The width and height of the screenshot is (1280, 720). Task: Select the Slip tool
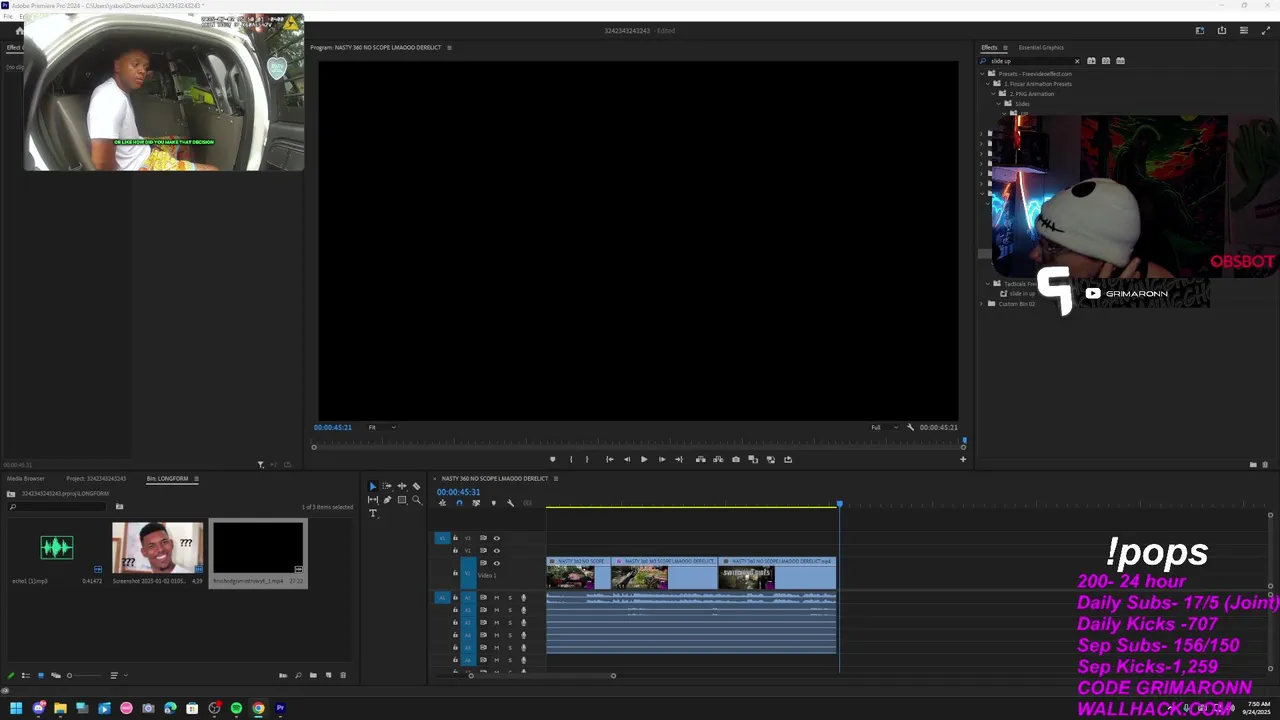click(x=373, y=500)
